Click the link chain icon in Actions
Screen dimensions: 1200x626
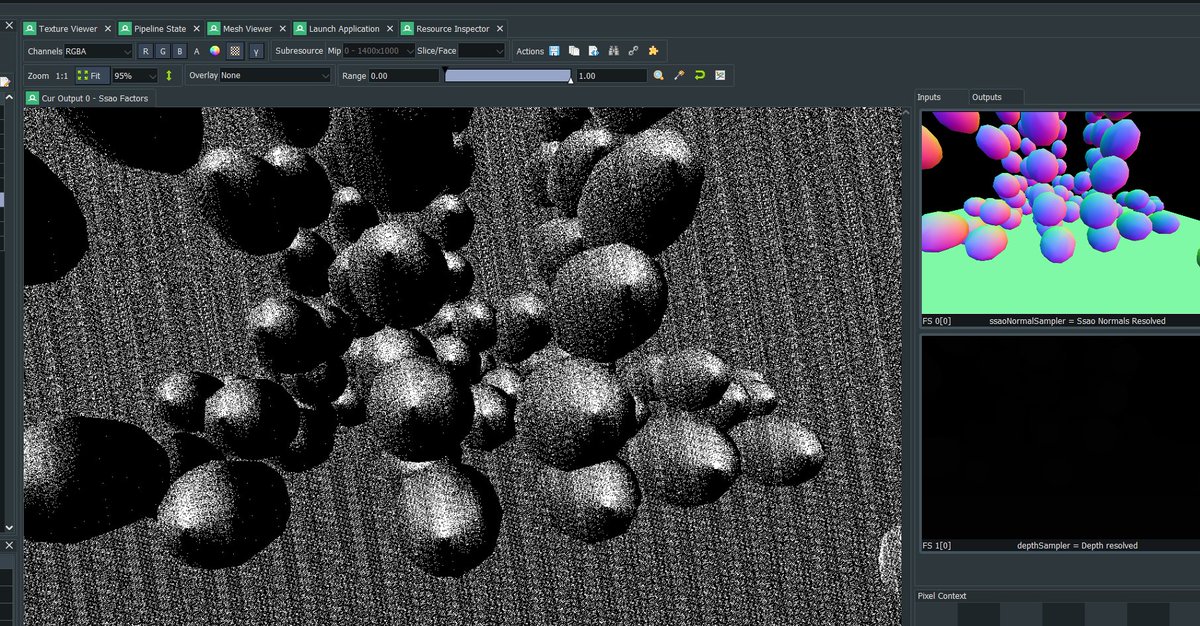click(633, 50)
